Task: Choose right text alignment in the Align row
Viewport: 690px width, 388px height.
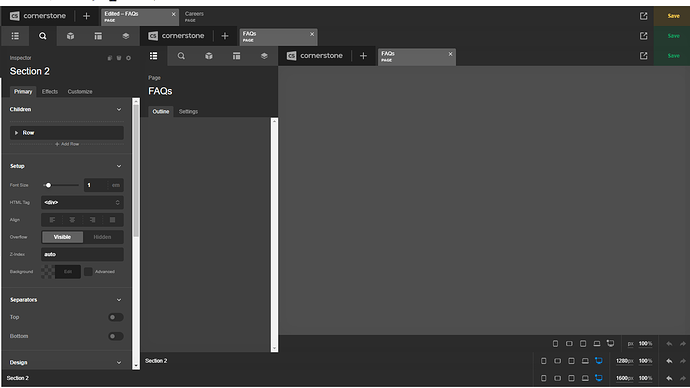Action: (x=92, y=220)
